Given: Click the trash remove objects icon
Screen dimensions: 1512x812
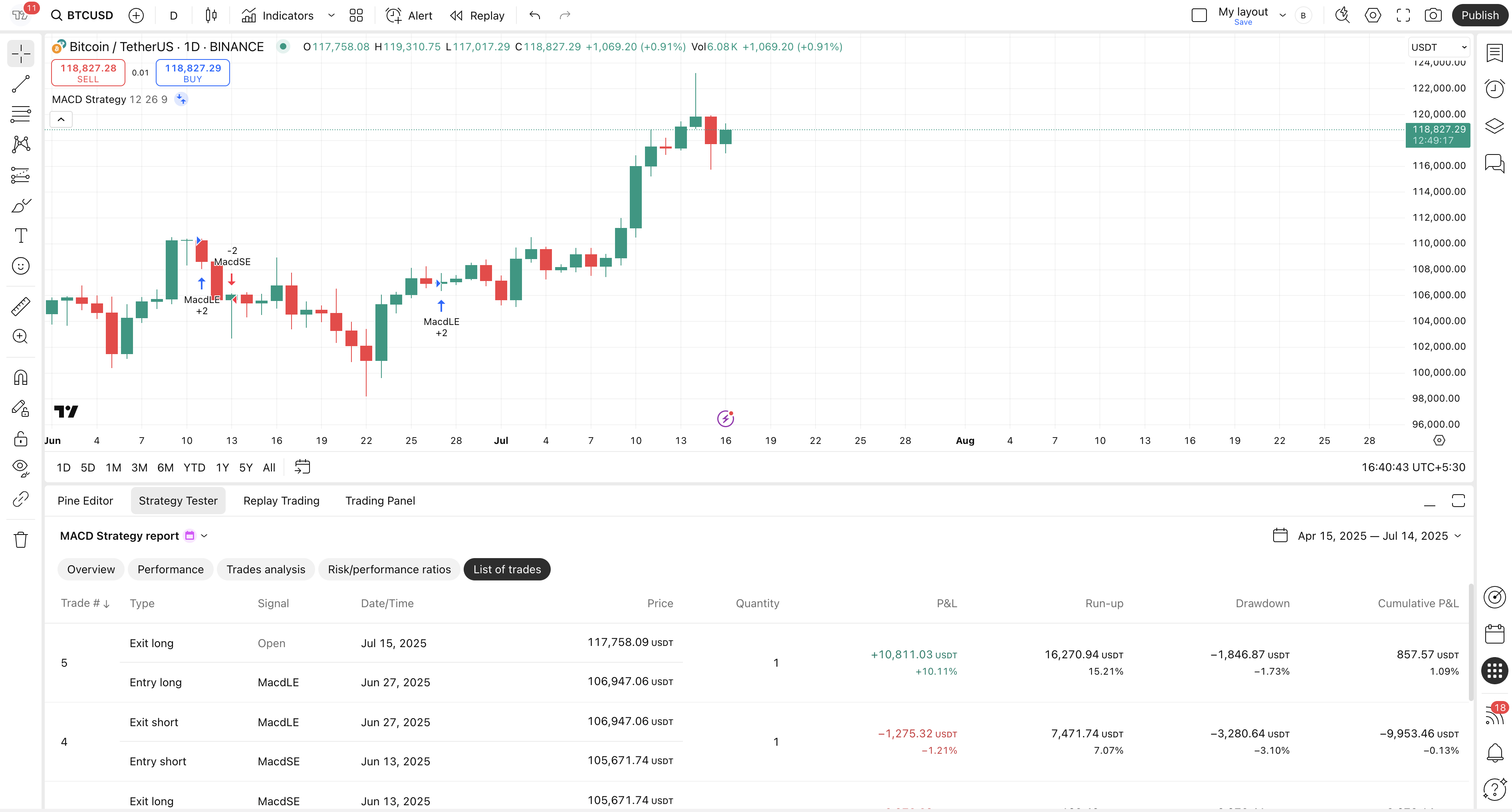Looking at the screenshot, I should click(x=20, y=539).
